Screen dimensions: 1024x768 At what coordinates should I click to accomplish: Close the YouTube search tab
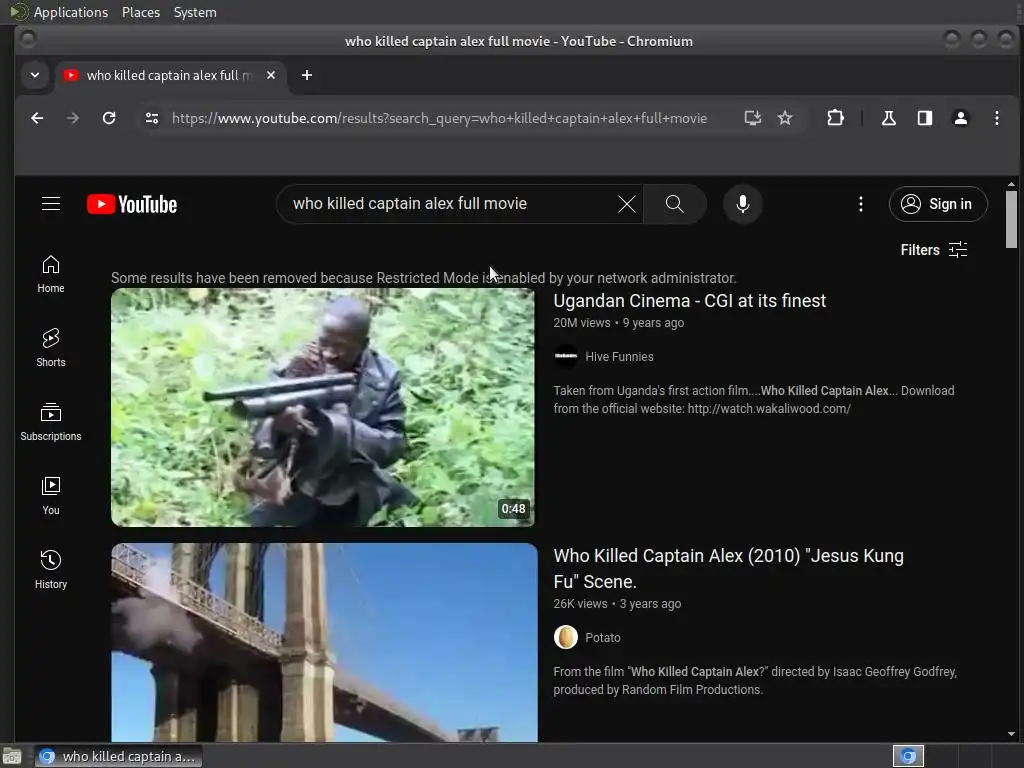271,75
